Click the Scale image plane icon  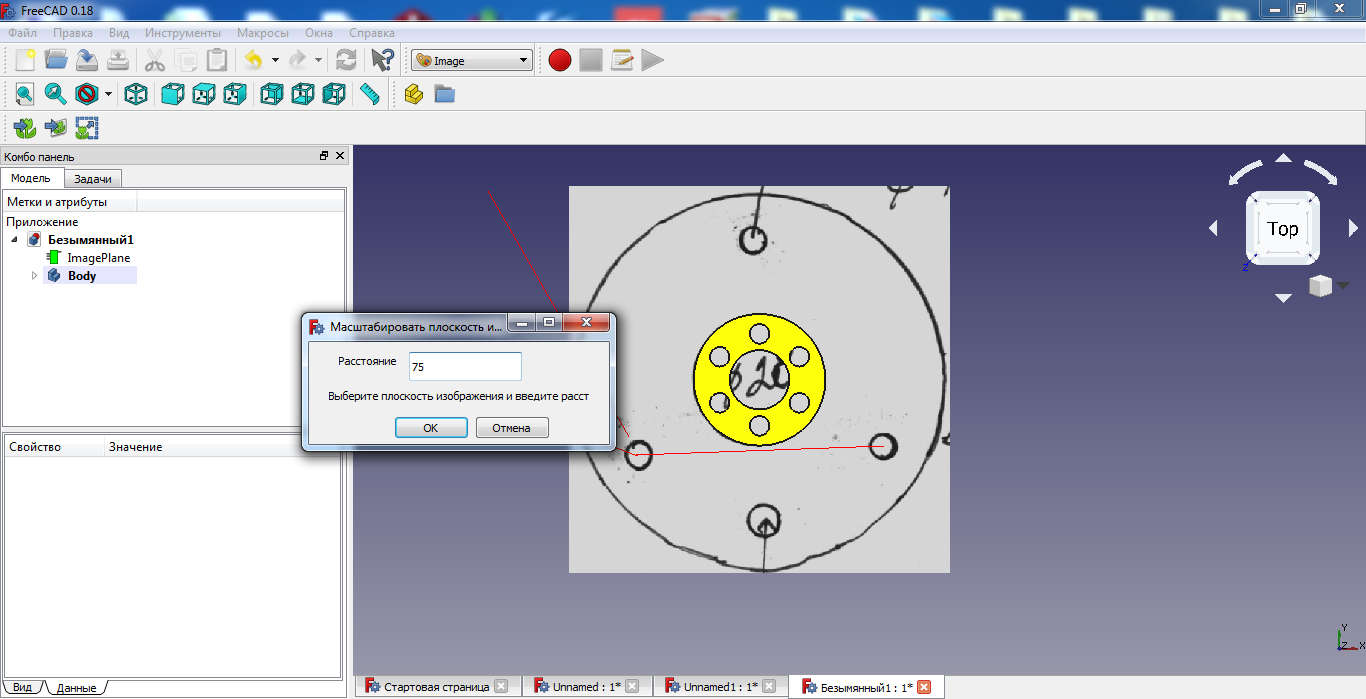87,128
